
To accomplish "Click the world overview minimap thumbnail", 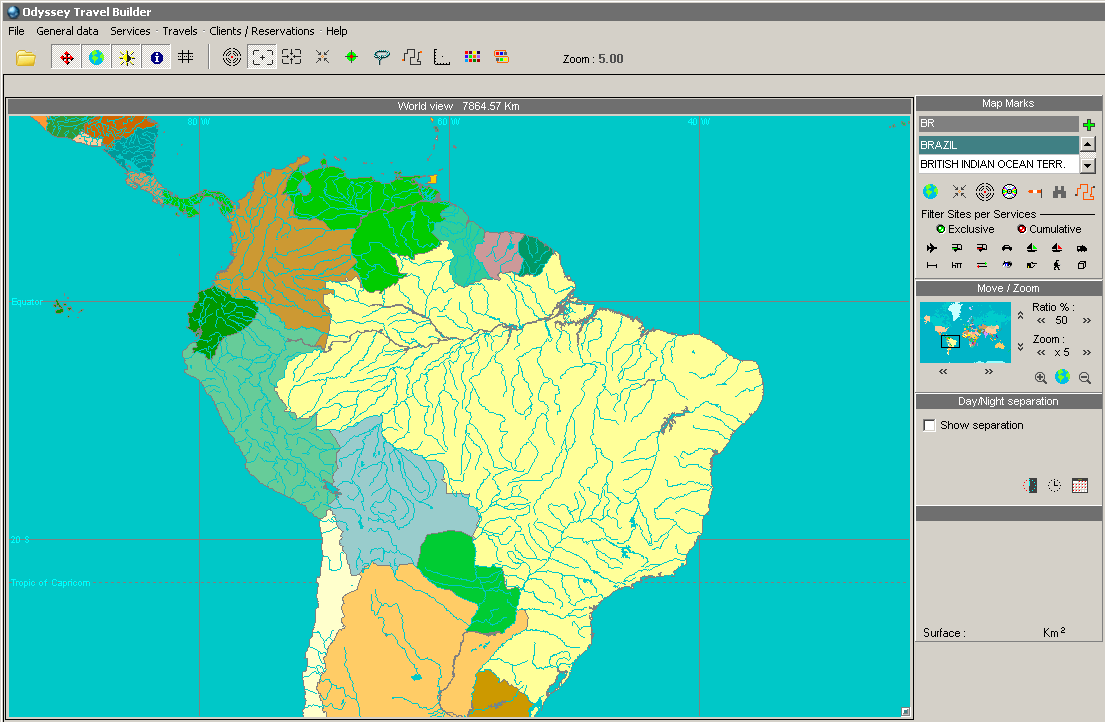I will (x=965, y=333).
